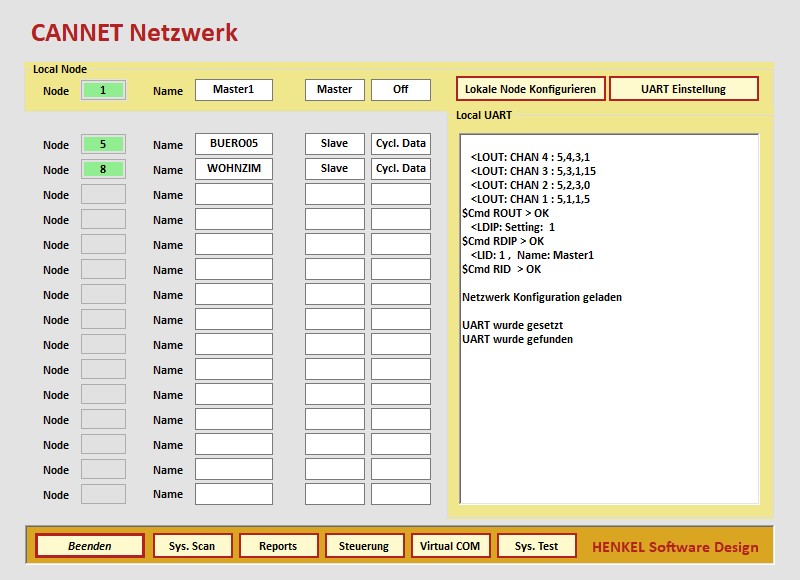This screenshot has width=800, height=580.
Task: Toggle "Cycl. Data" for WOHNZIM
Action: [x=400, y=169]
